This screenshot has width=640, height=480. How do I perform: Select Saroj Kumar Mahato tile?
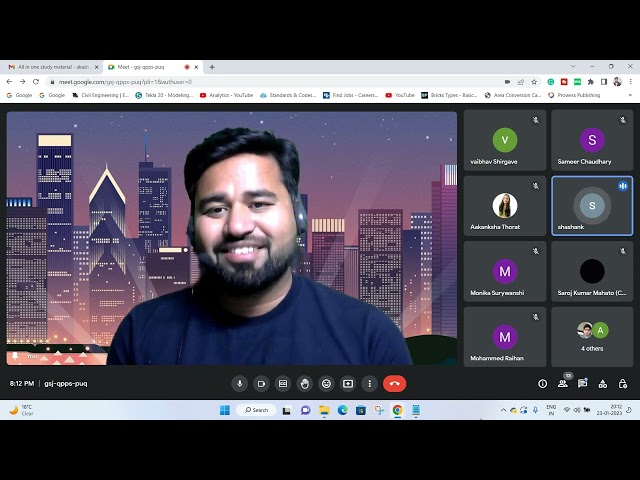point(592,271)
